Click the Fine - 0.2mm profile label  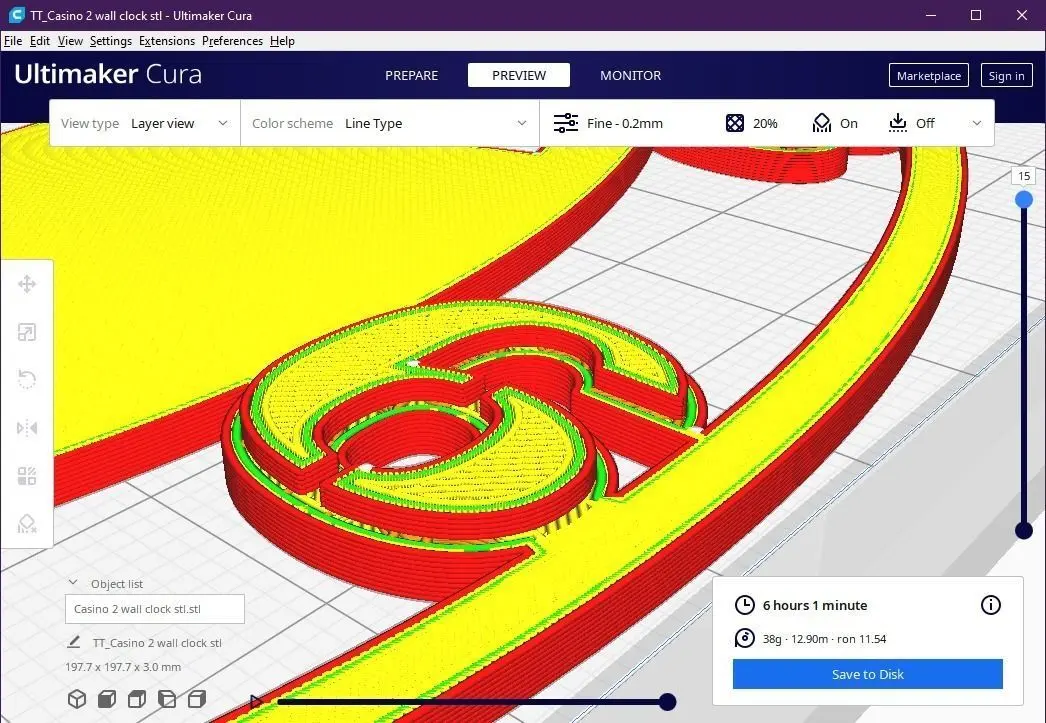click(x=625, y=123)
